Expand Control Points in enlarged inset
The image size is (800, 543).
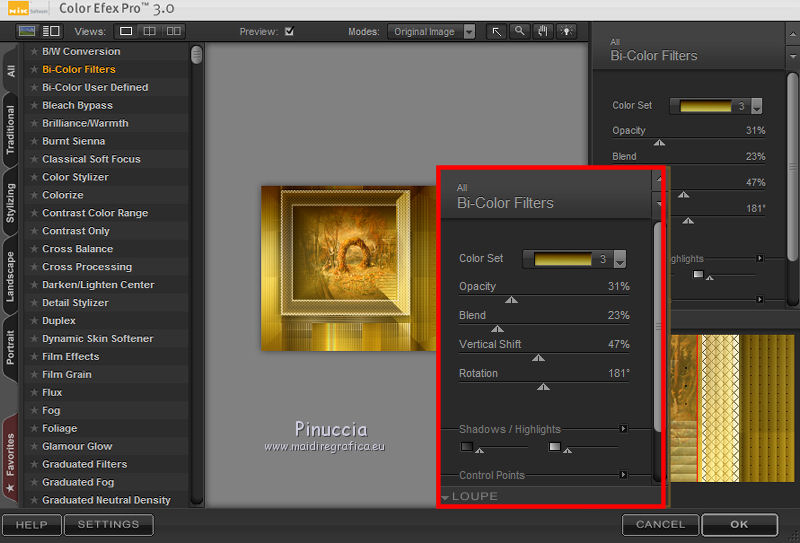pos(623,475)
